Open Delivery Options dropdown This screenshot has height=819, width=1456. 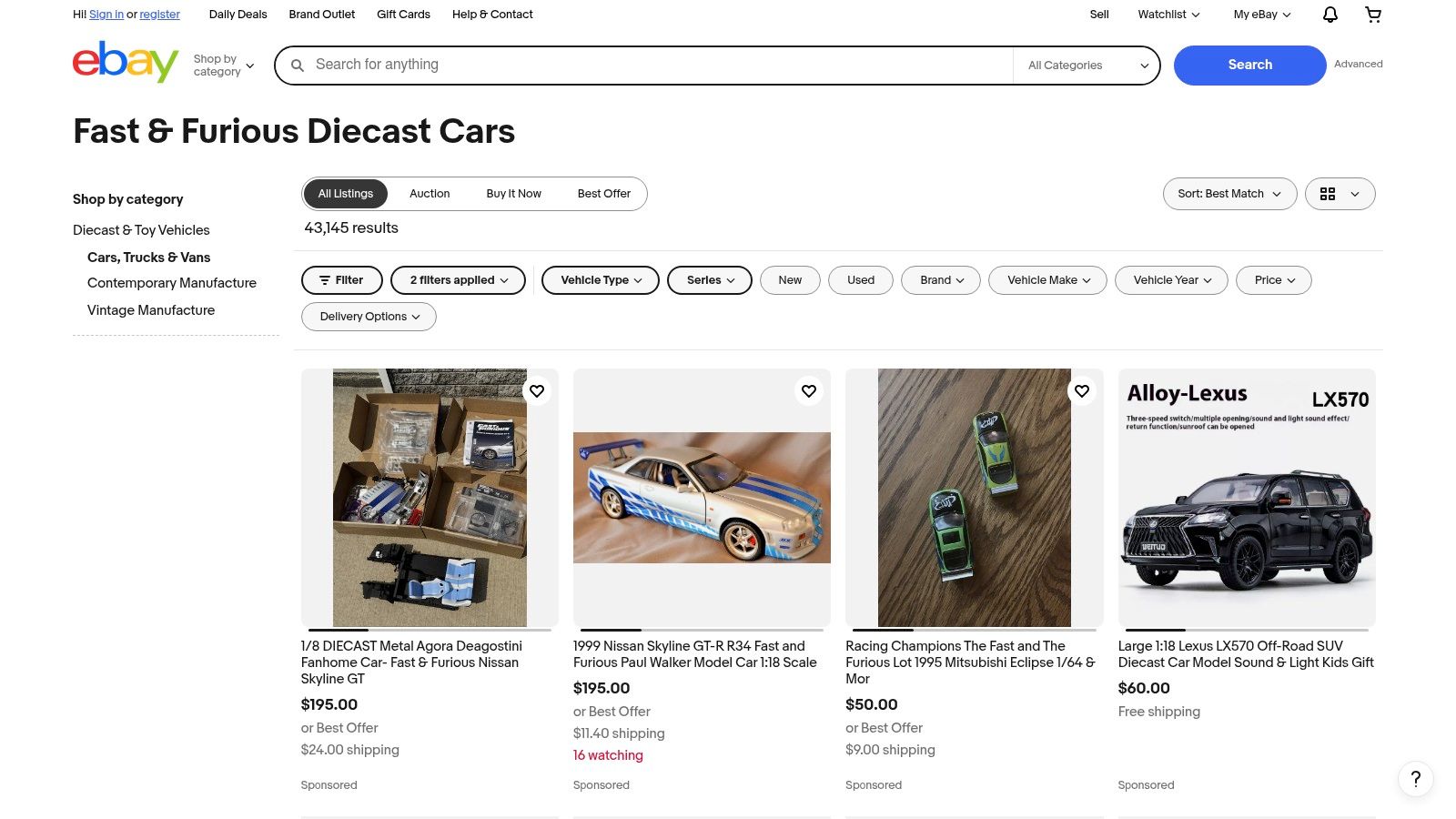(x=369, y=317)
